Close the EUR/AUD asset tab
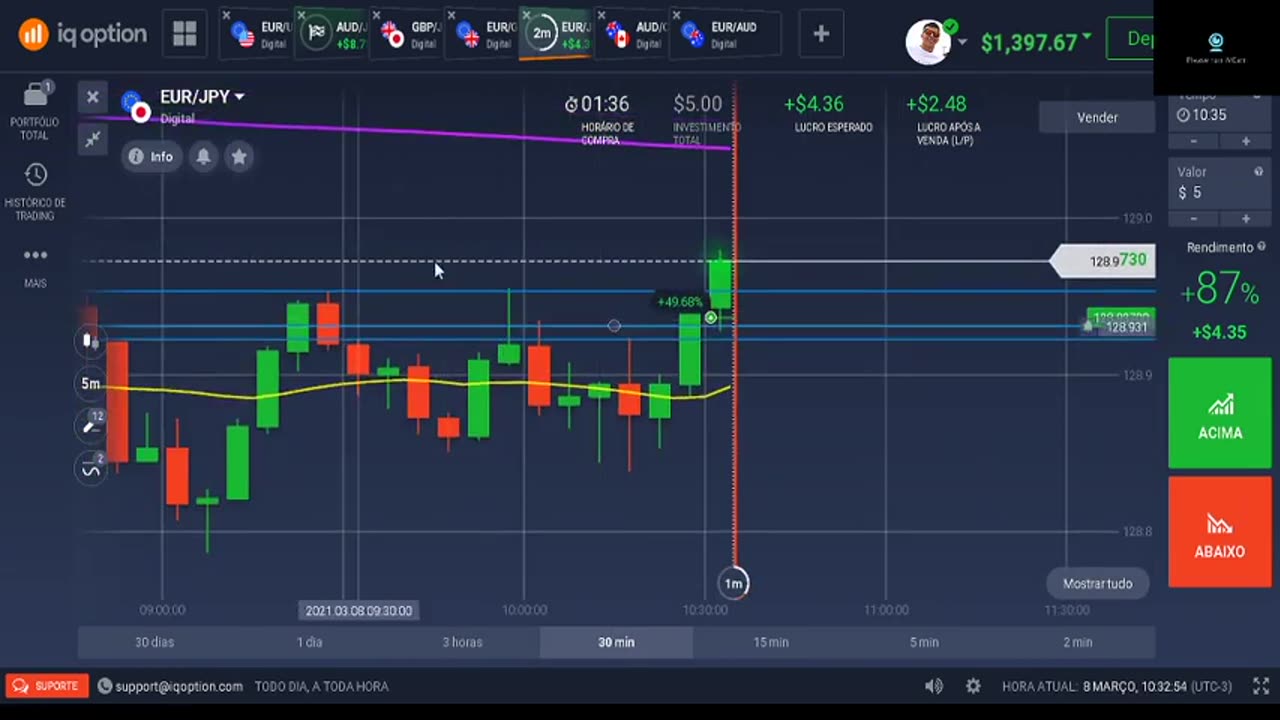Screen dimensions: 1280x720 pos(676,15)
